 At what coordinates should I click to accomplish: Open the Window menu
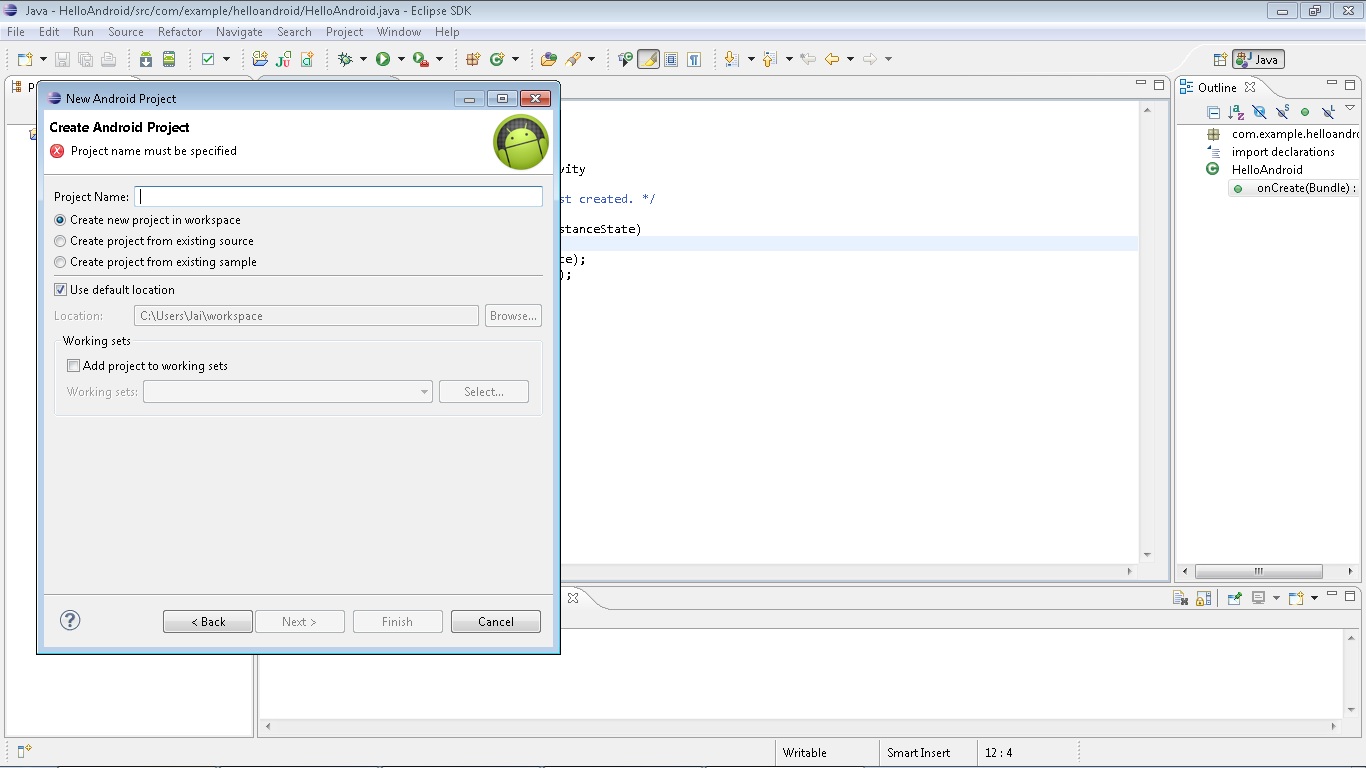pyautogui.click(x=399, y=32)
